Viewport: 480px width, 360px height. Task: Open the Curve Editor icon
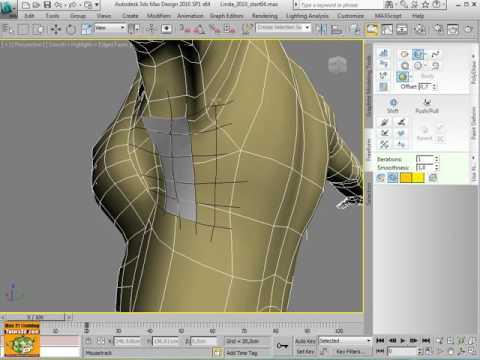click(x=387, y=29)
